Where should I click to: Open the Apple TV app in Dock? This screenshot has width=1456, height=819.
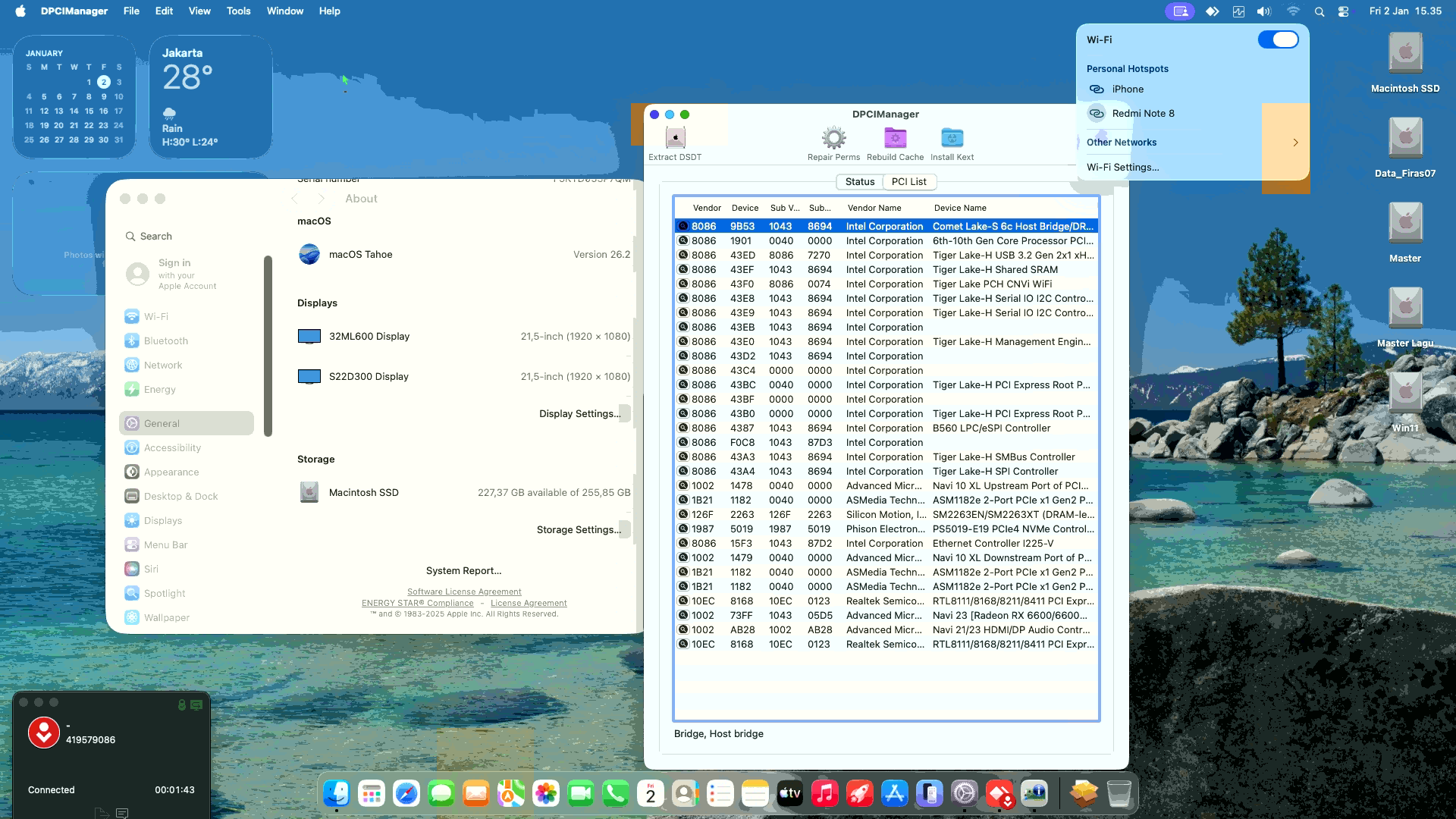coord(790,794)
